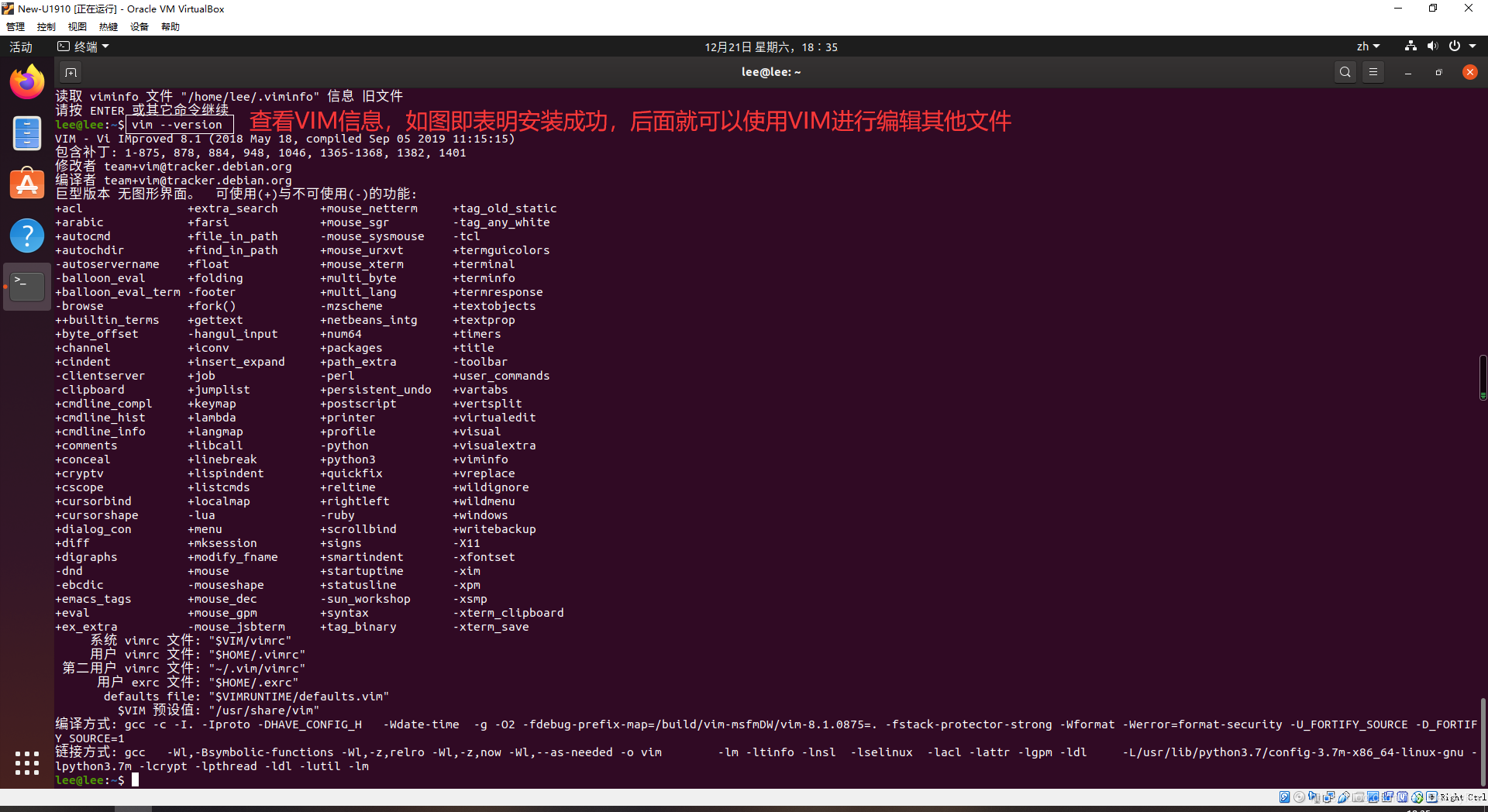
Task: Click VirtualBox optical drive status icon
Action: click(1299, 797)
